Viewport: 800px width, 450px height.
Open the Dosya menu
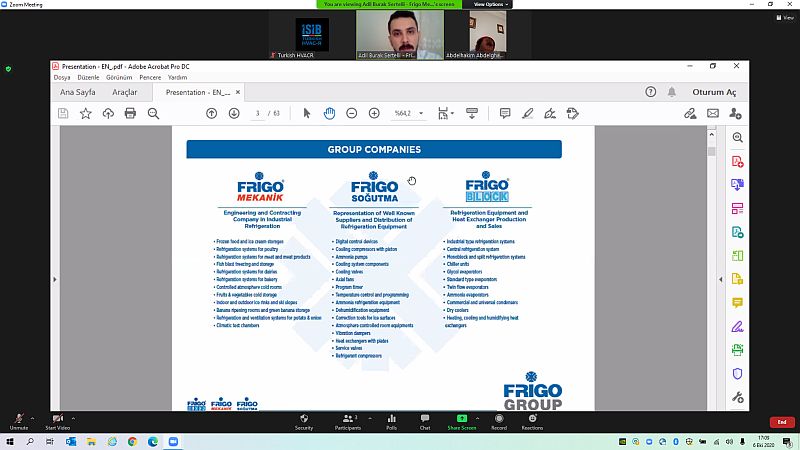pyautogui.click(x=62, y=78)
